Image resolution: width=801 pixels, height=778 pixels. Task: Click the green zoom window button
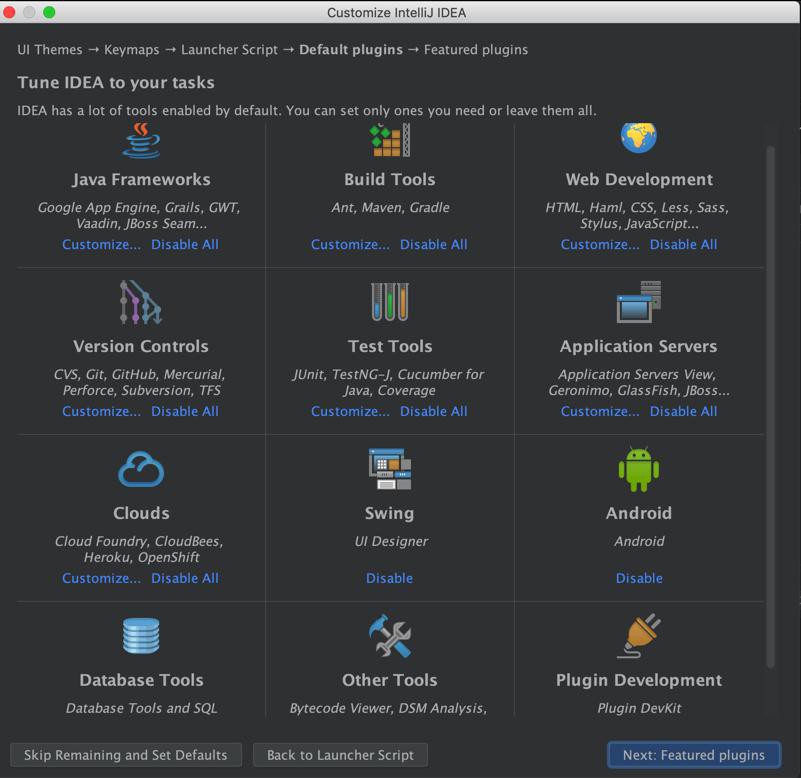click(x=49, y=12)
